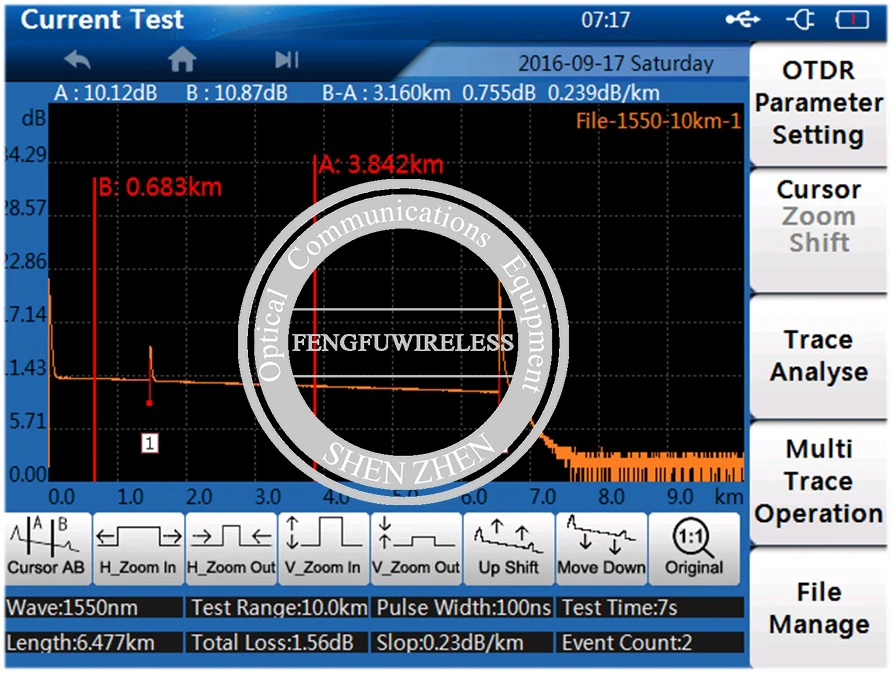Select event marker 1 on the trace
The image size is (892, 673).
pyautogui.click(x=150, y=443)
